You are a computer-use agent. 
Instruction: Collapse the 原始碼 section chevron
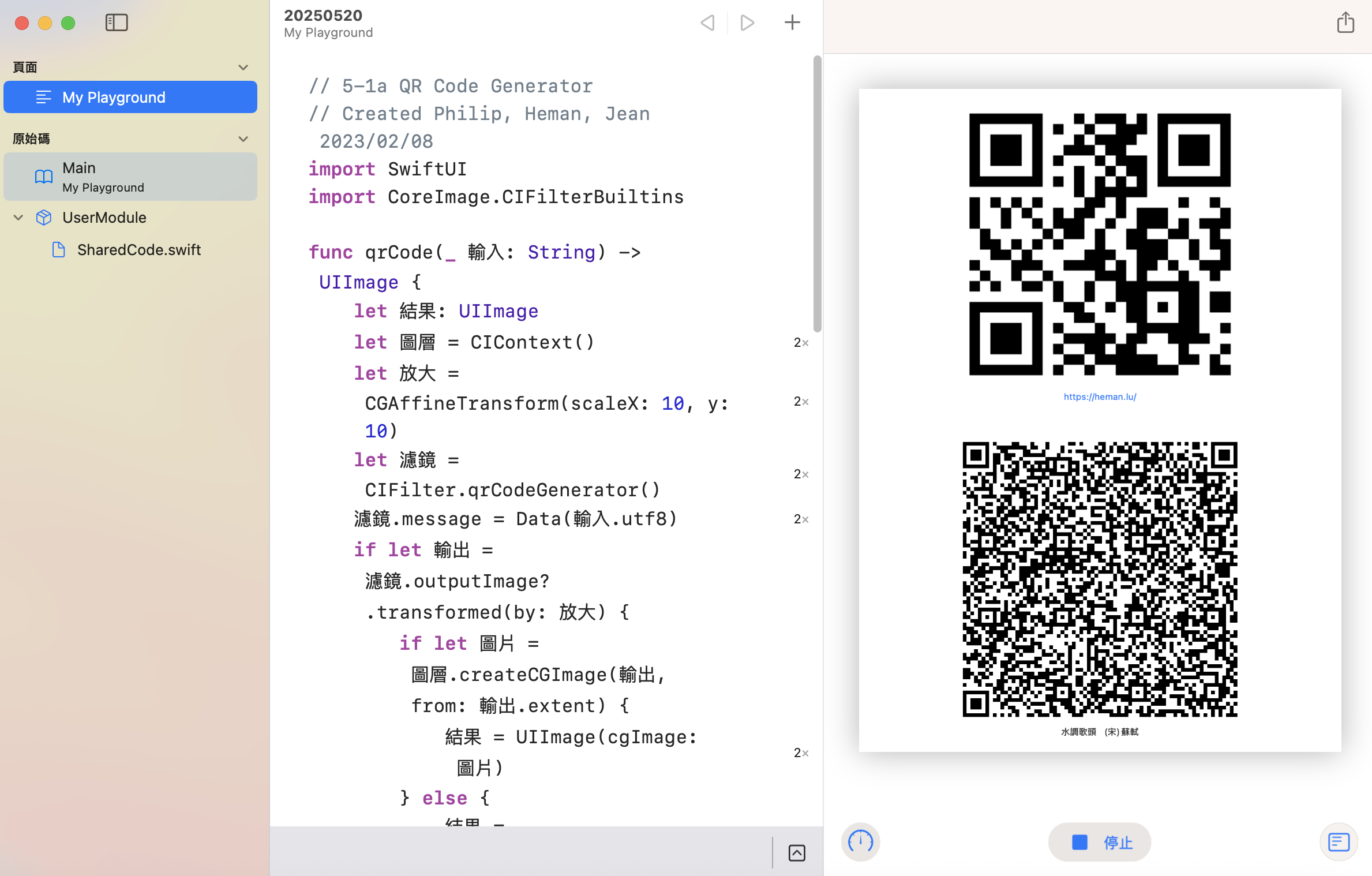(243, 139)
